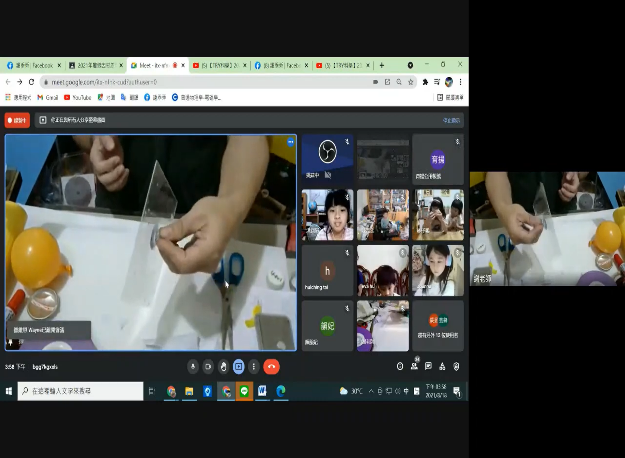Open the Chrome three-dot menu
This screenshot has width=625, height=458.
coord(460,82)
